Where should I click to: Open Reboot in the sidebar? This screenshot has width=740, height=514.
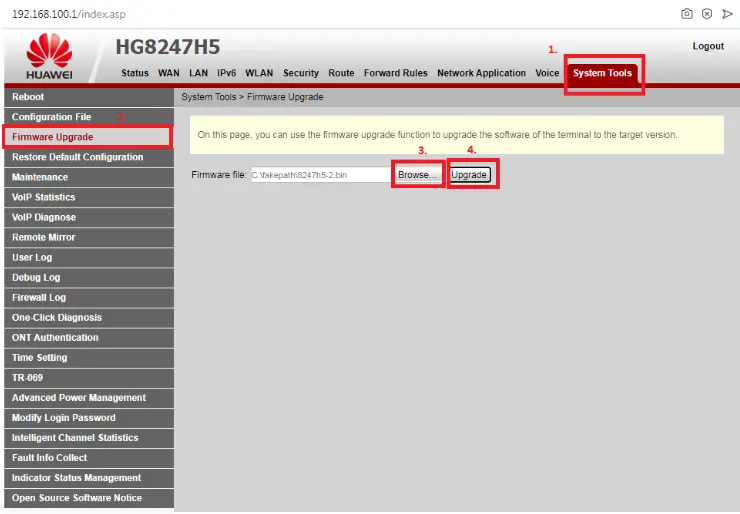89,97
